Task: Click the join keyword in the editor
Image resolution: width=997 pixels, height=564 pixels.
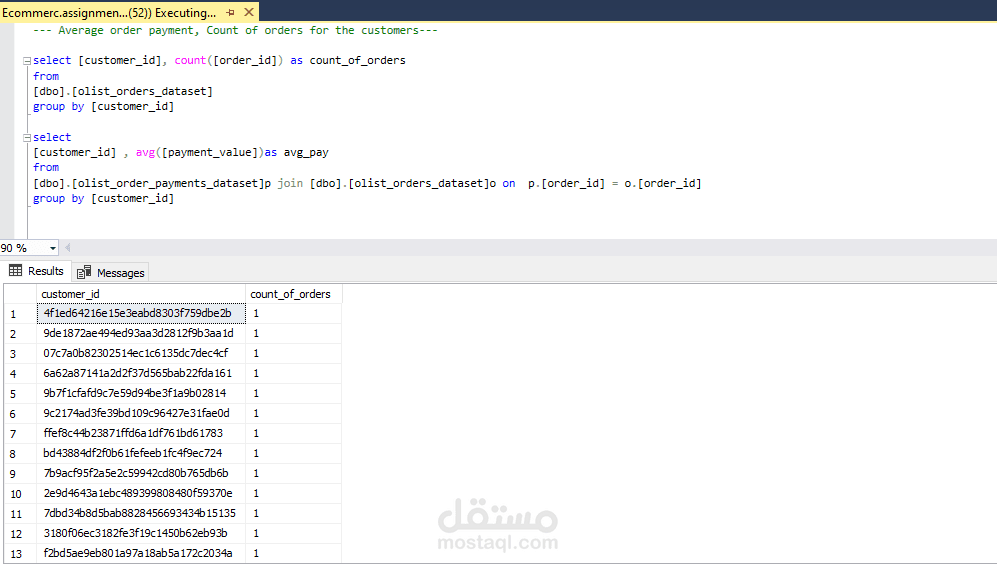Action: [290, 183]
